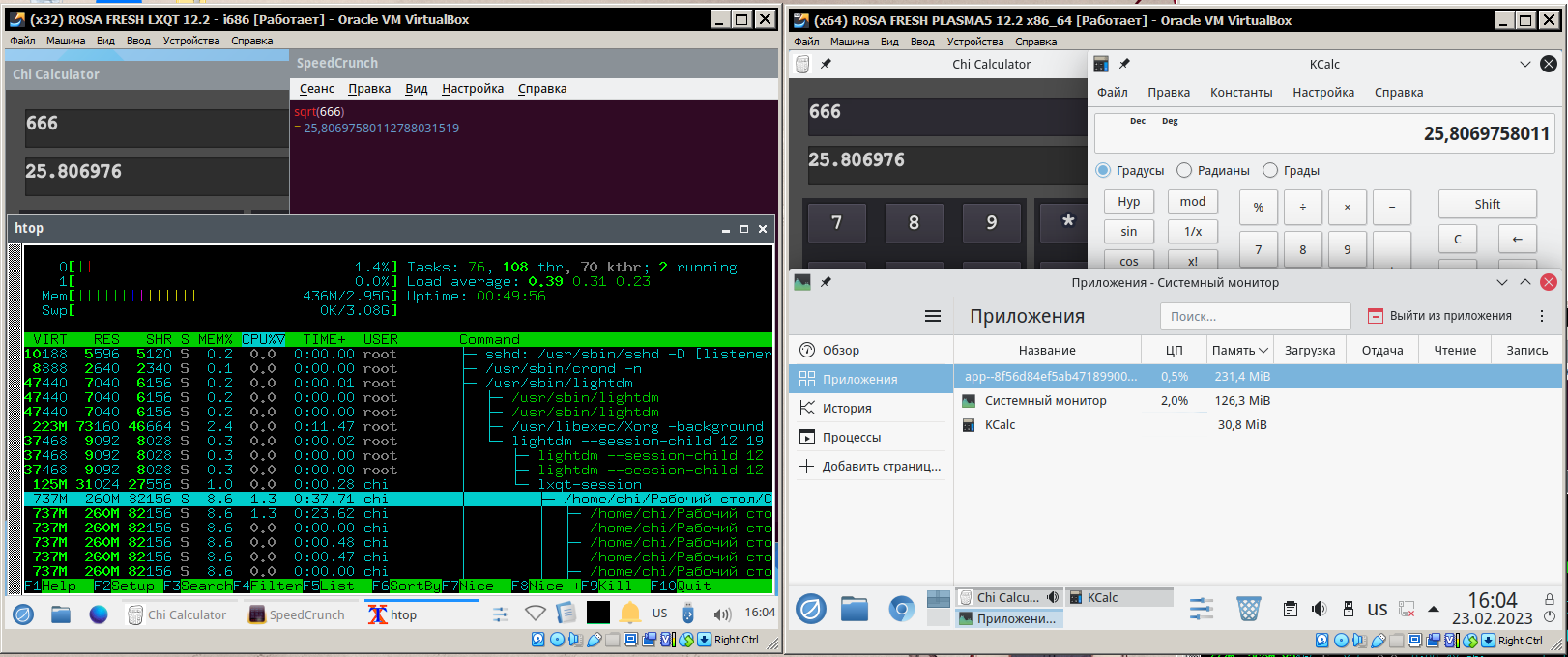Select the Радианы angle mode
Image resolution: width=1568 pixels, height=657 pixels.
(x=1184, y=170)
